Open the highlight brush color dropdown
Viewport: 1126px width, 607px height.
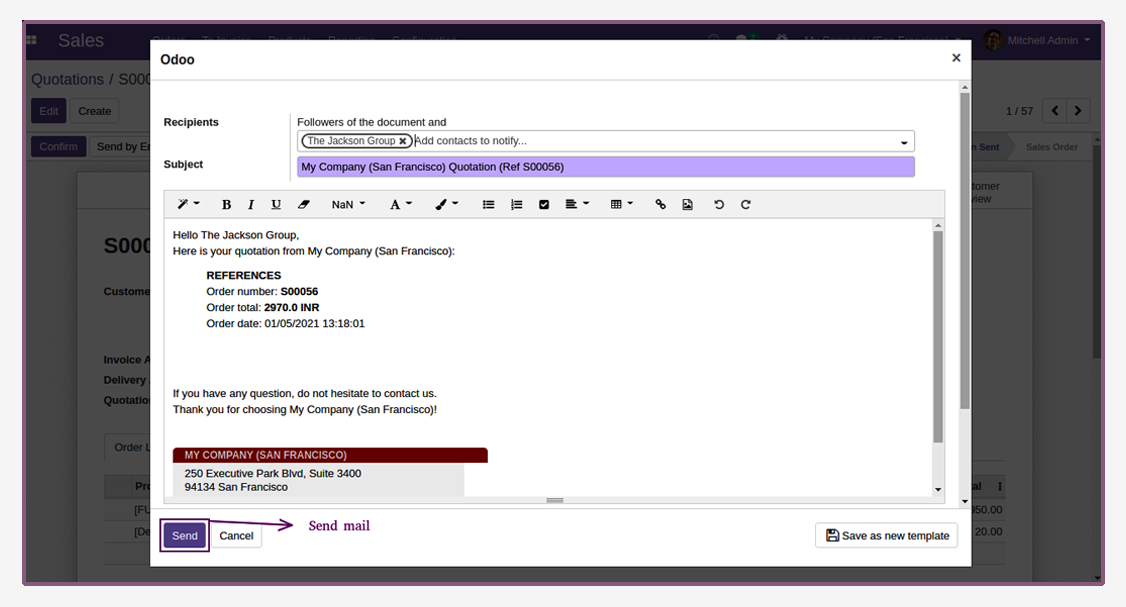point(446,205)
